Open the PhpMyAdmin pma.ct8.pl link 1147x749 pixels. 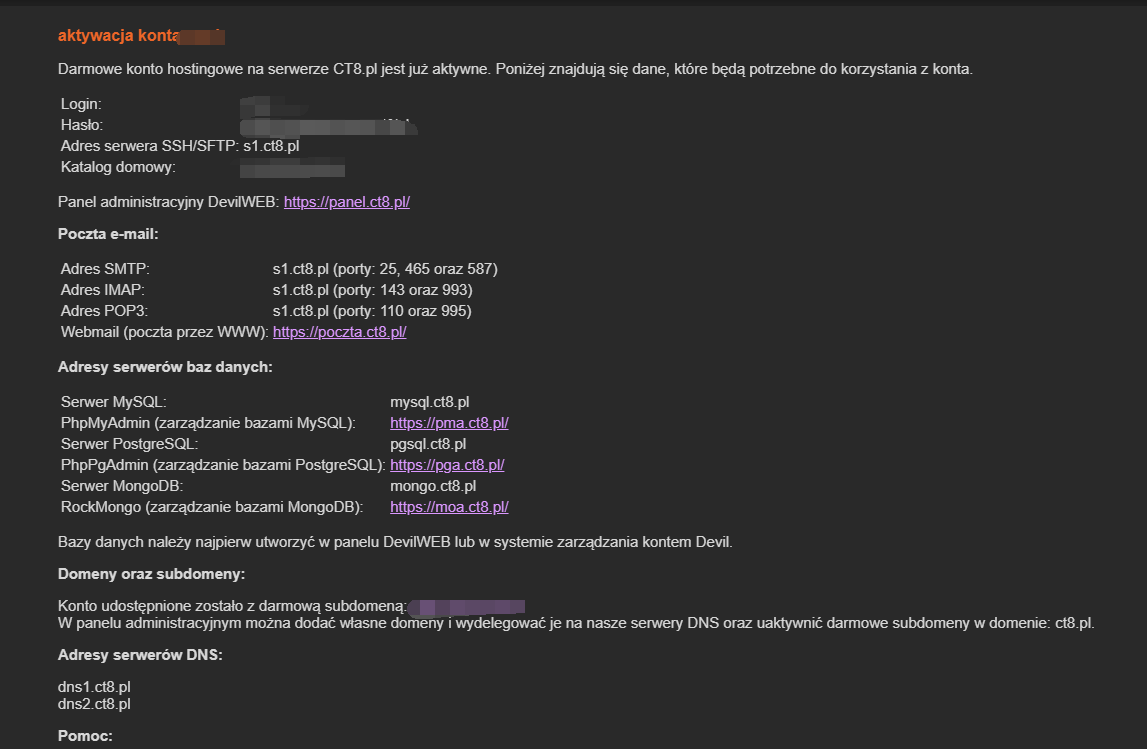click(x=449, y=423)
